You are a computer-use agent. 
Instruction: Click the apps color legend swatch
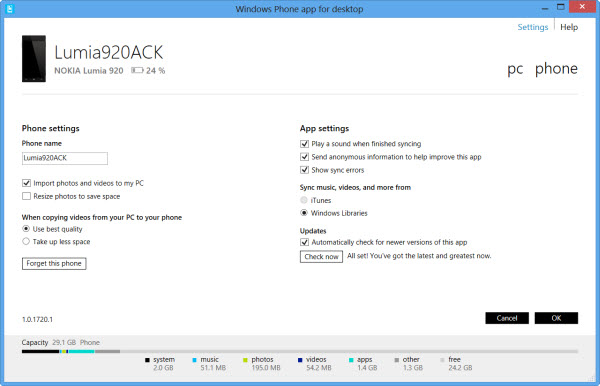(351, 360)
